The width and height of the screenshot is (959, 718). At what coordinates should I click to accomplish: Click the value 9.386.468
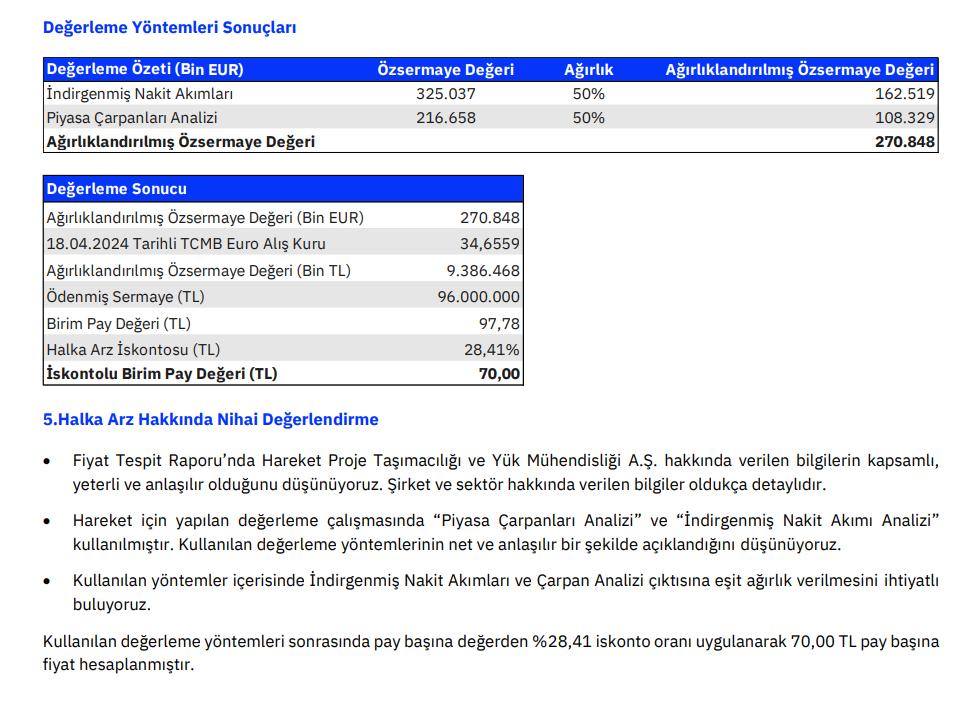[483, 270]
